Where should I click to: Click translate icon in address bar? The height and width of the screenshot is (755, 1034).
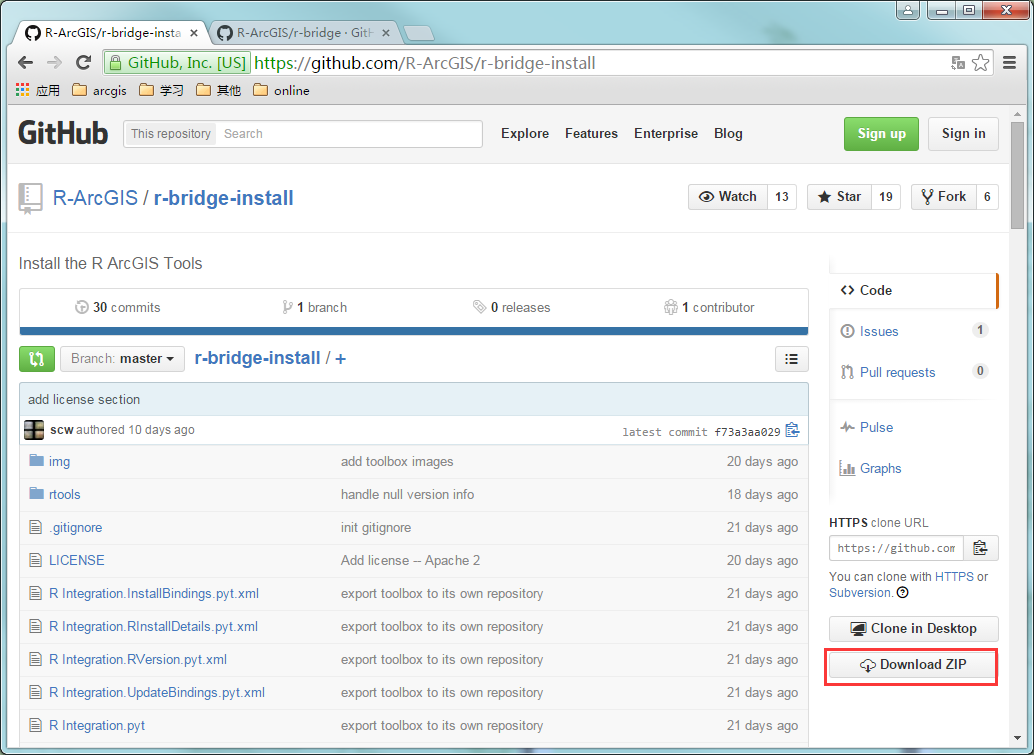point(958,63)
